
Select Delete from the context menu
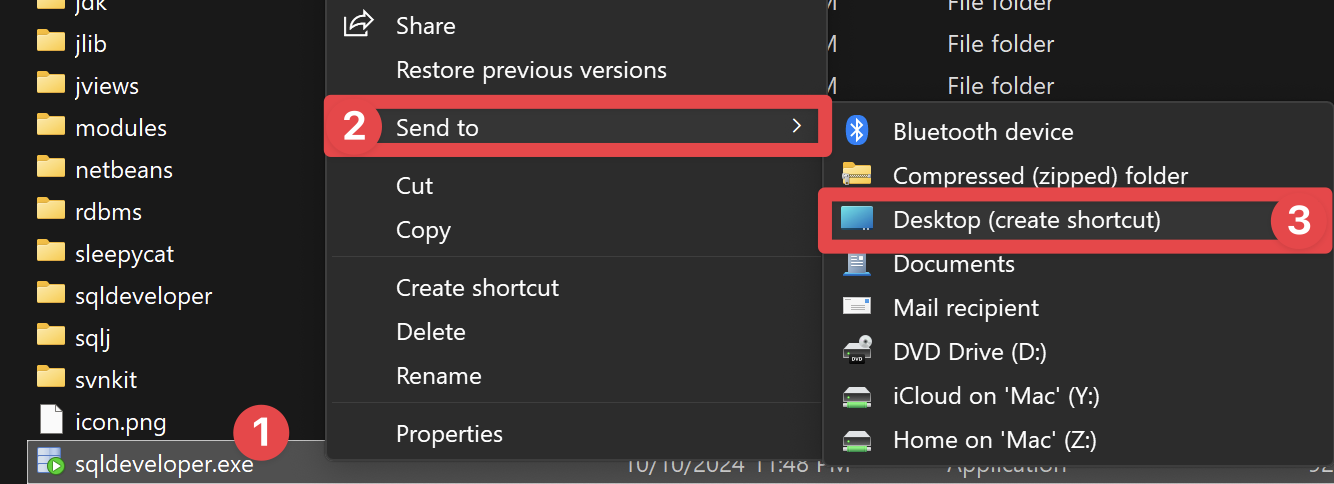[x=431, y=332]
